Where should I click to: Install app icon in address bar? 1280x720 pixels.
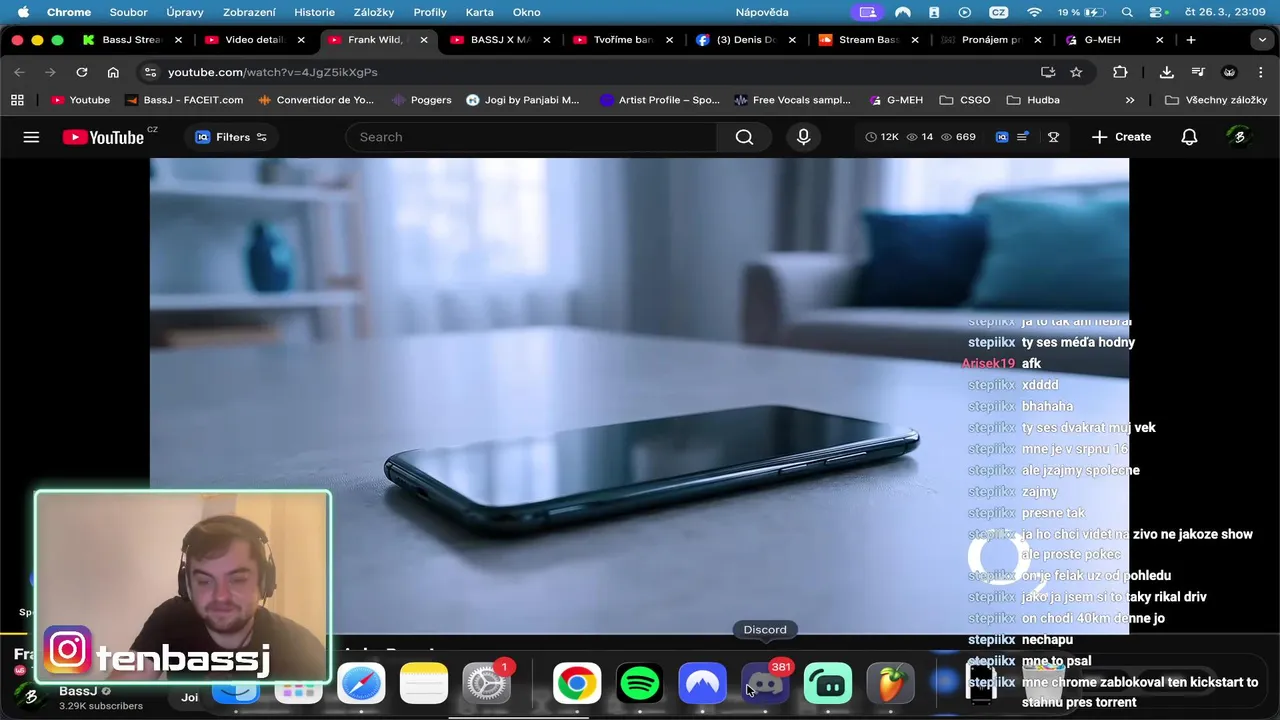(x=1048, y=72)
